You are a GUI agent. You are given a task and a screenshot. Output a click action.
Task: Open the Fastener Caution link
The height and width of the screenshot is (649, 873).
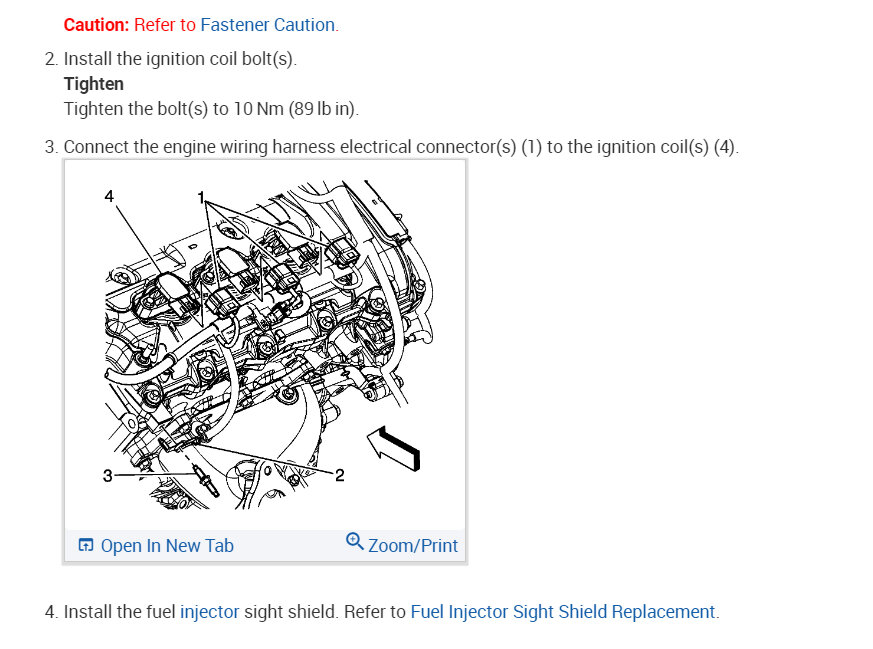click(x=267, y=25)
